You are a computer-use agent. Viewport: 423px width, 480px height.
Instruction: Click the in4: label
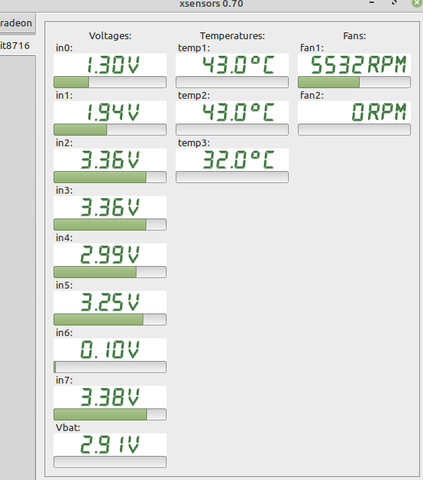click(x=64, y=238)
